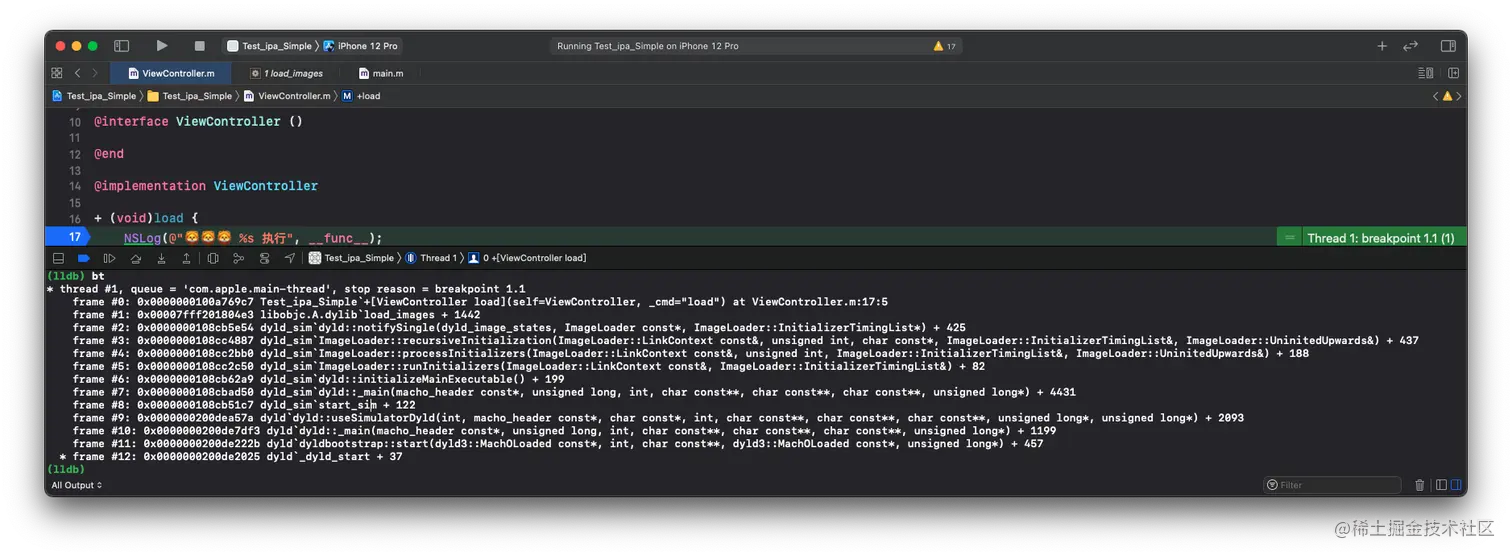Jump to the next issue
Screen dimensions: 1512x556
[x=1459, y=96]
